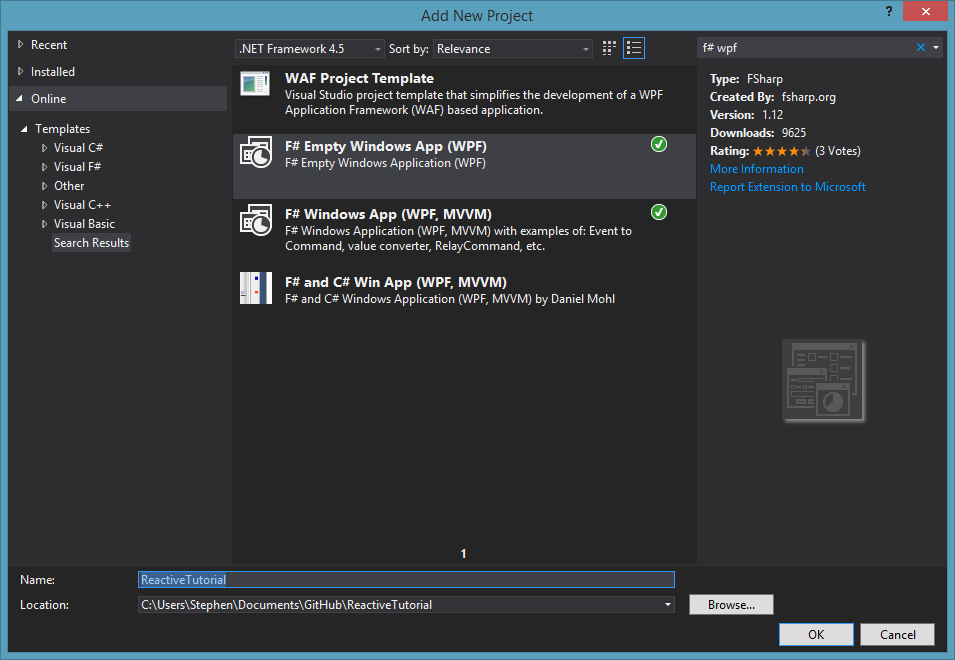
Task: Select F# Windows App (WPF, MVVM) title
Action: (x=388, y=214)
